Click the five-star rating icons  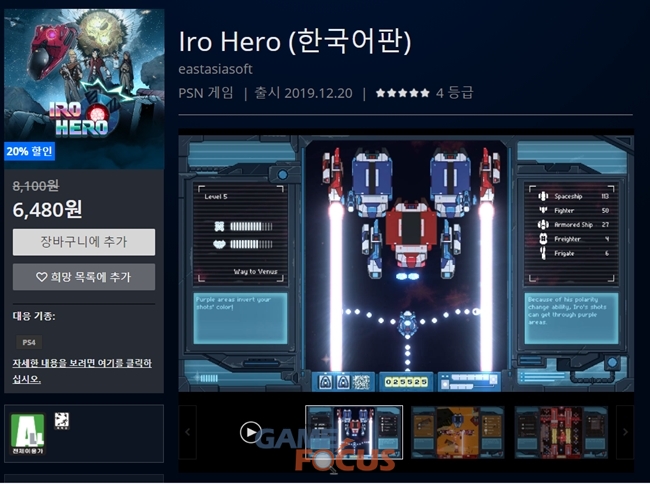coord(403,93)
